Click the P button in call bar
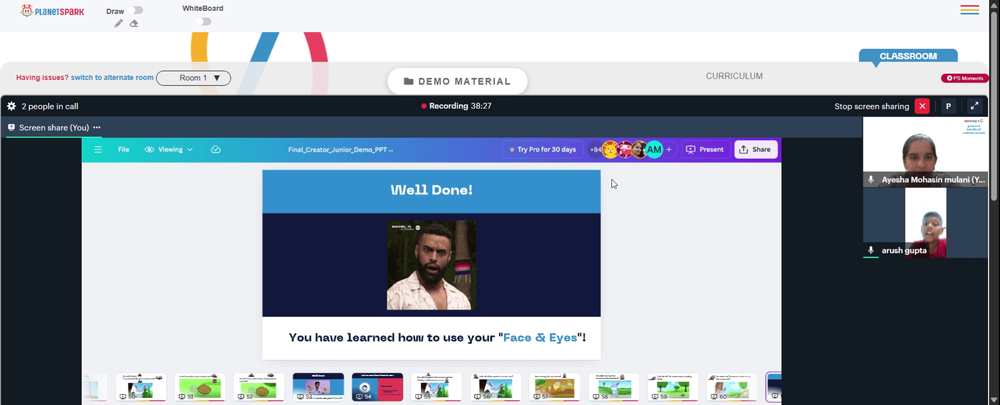 pyautogui.click(x=948, y=107)
